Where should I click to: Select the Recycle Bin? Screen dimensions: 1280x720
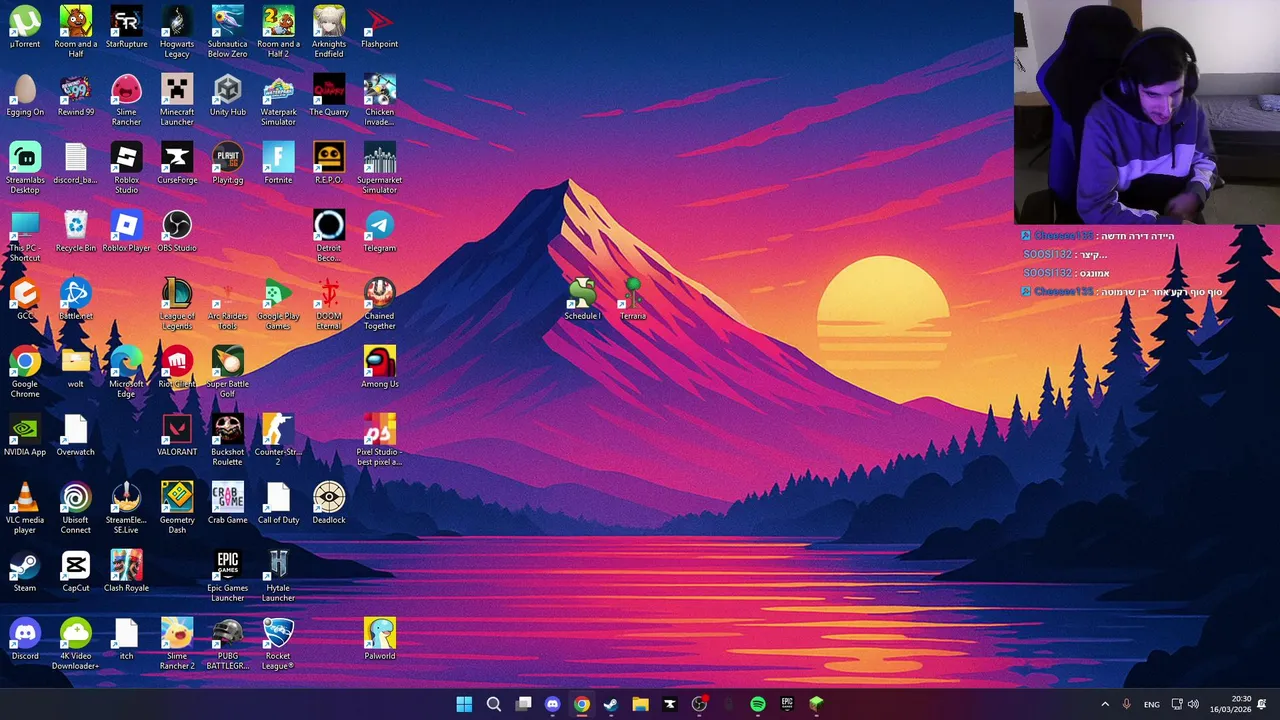click(x=76, y=232)
